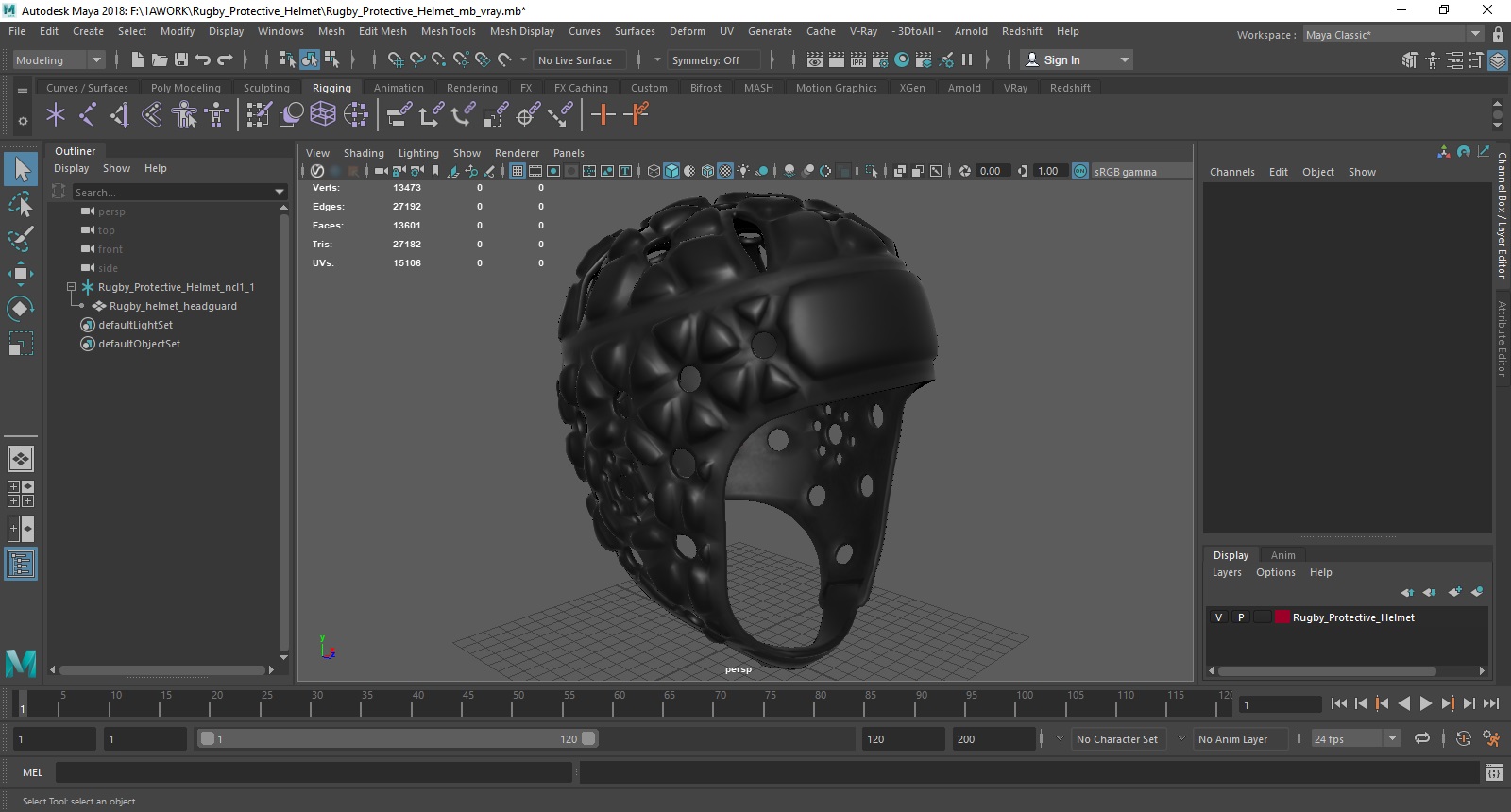The height and width of the screenshot is (812, 1511).
Task: Open the No Anim Layer dropdown
Action: tap(1240, 739)
